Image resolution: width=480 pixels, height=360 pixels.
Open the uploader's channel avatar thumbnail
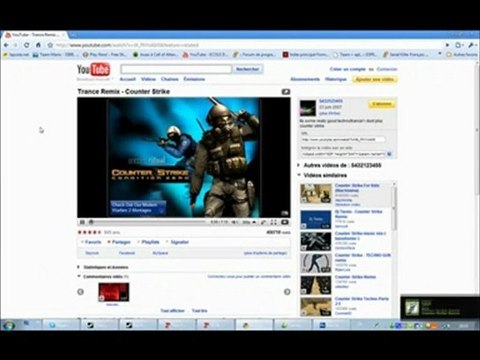click(308, 108)
